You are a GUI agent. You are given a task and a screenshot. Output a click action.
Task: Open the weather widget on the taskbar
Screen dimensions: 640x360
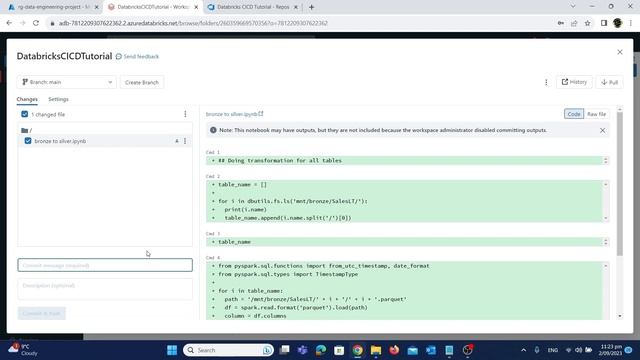coord(24,350)
